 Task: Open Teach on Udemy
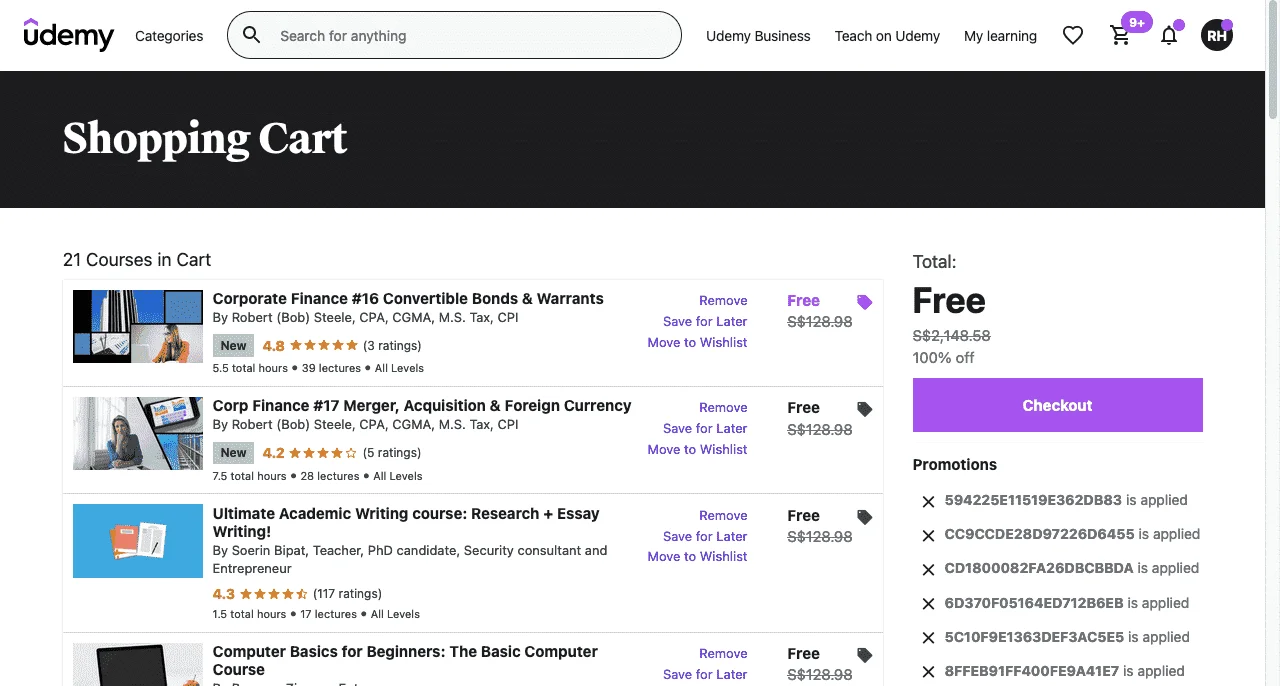[x=887, y=36]
